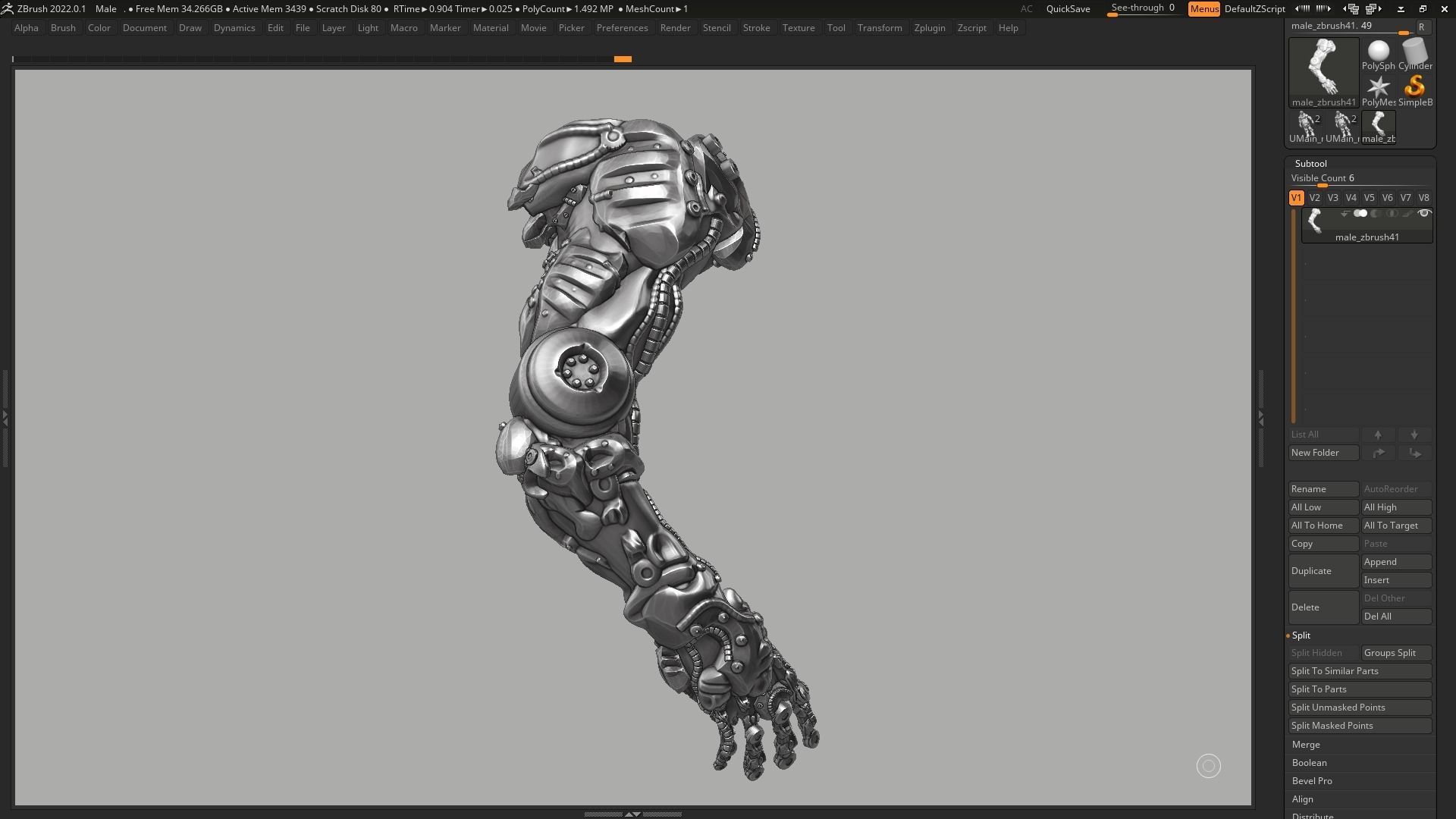Select the small male_zb tool thumbnail
Viewport: 1456px width, 819px height.
(x=1378, y=127)
